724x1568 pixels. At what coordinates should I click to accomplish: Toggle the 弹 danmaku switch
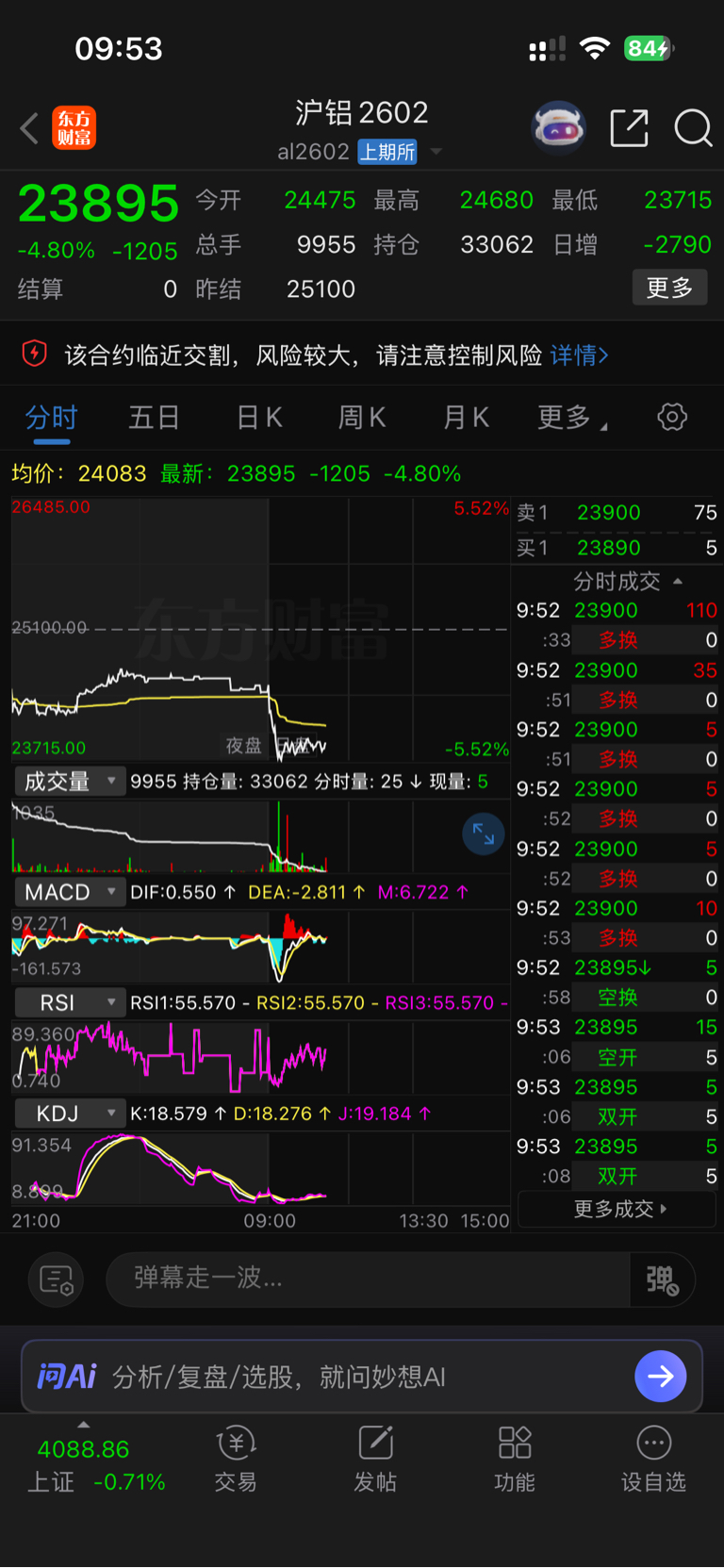pos(662,1279)
